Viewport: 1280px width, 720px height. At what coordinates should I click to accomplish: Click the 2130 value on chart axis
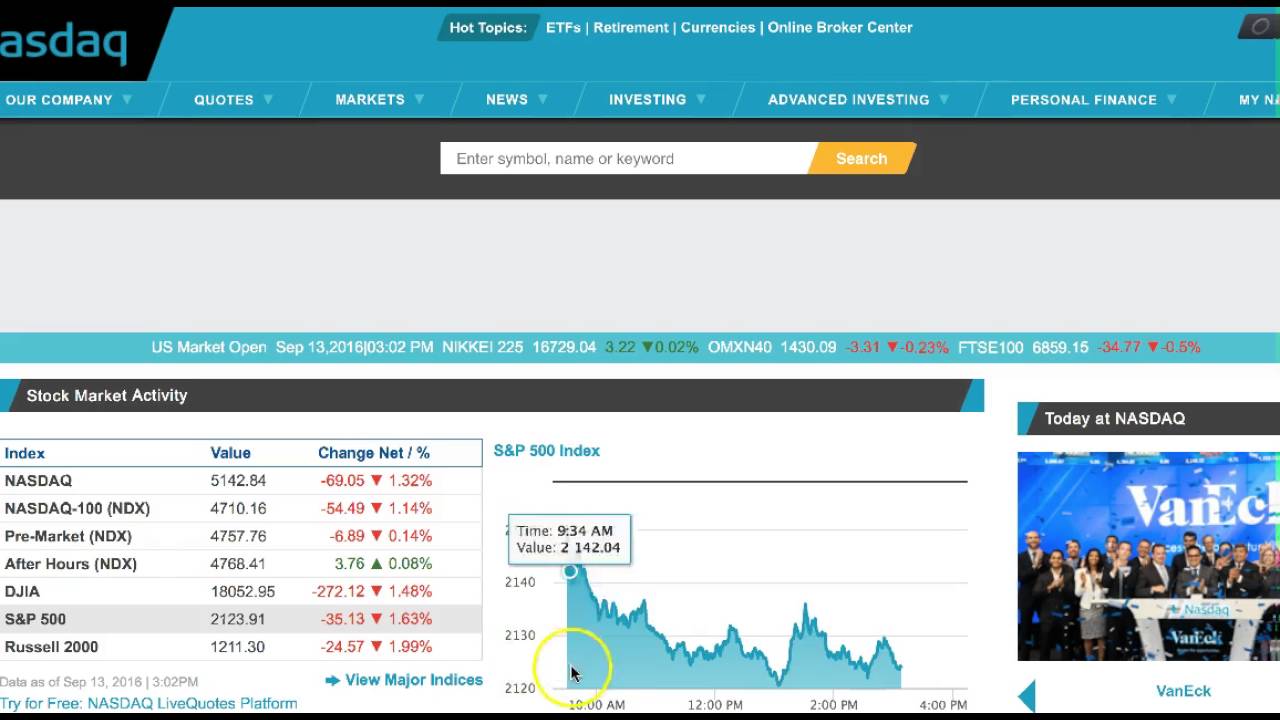(520, 635)
